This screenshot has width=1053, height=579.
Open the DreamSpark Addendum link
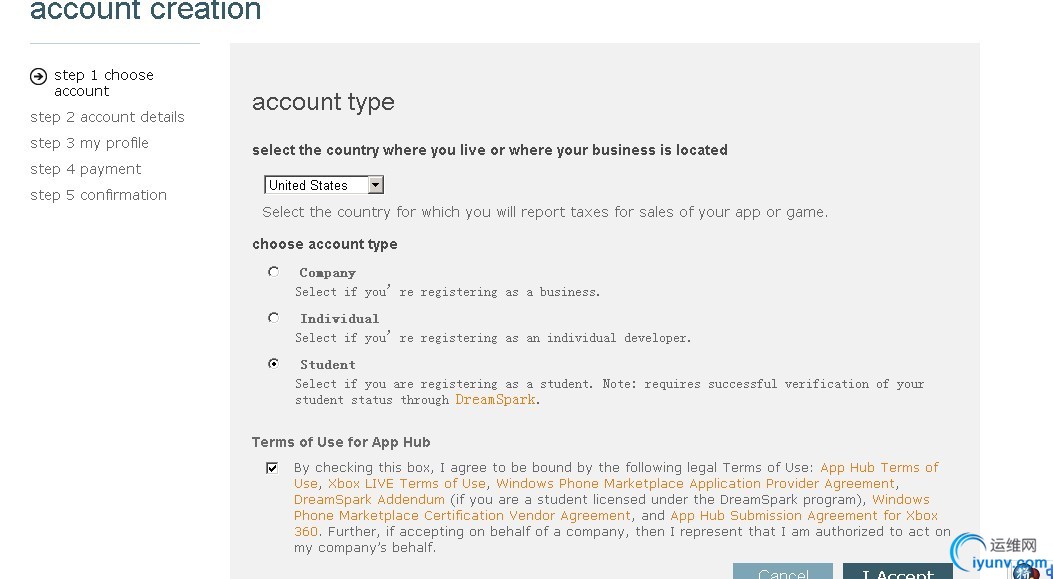369,499
